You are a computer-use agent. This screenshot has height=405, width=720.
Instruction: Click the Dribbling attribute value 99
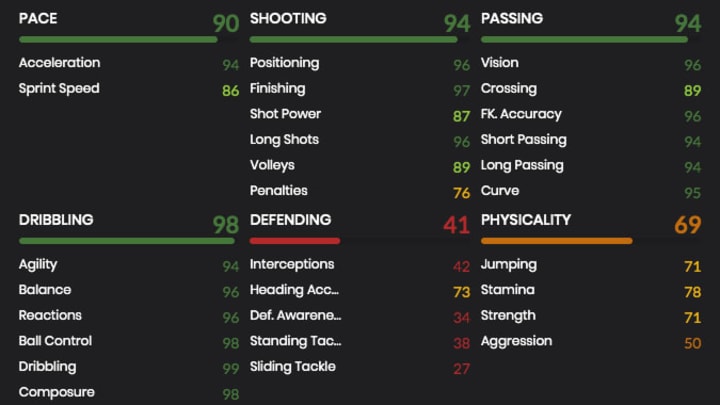[x=231, y=369]
